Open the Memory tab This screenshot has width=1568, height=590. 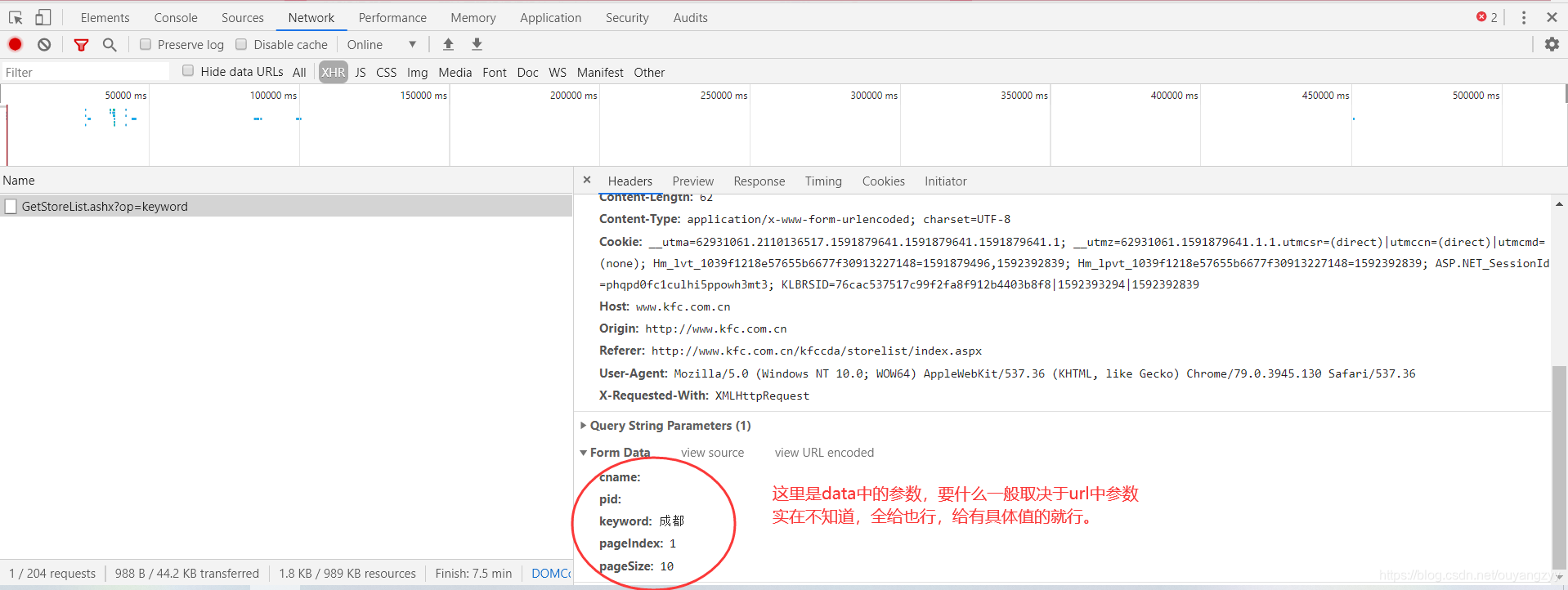pyautogui.click(x=473, y=17)
